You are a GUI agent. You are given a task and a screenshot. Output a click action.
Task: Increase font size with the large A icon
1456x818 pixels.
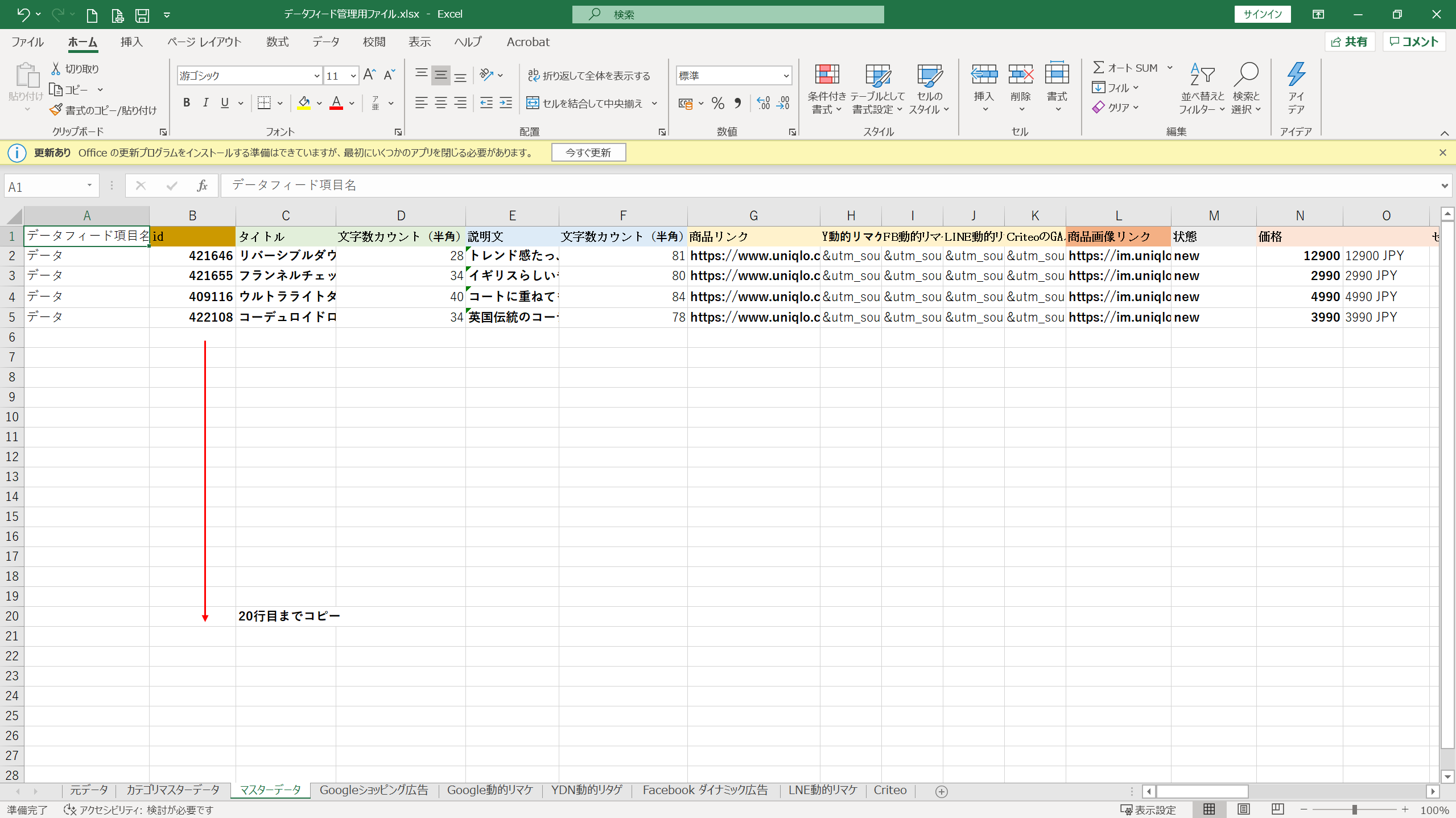pos(369,75)
